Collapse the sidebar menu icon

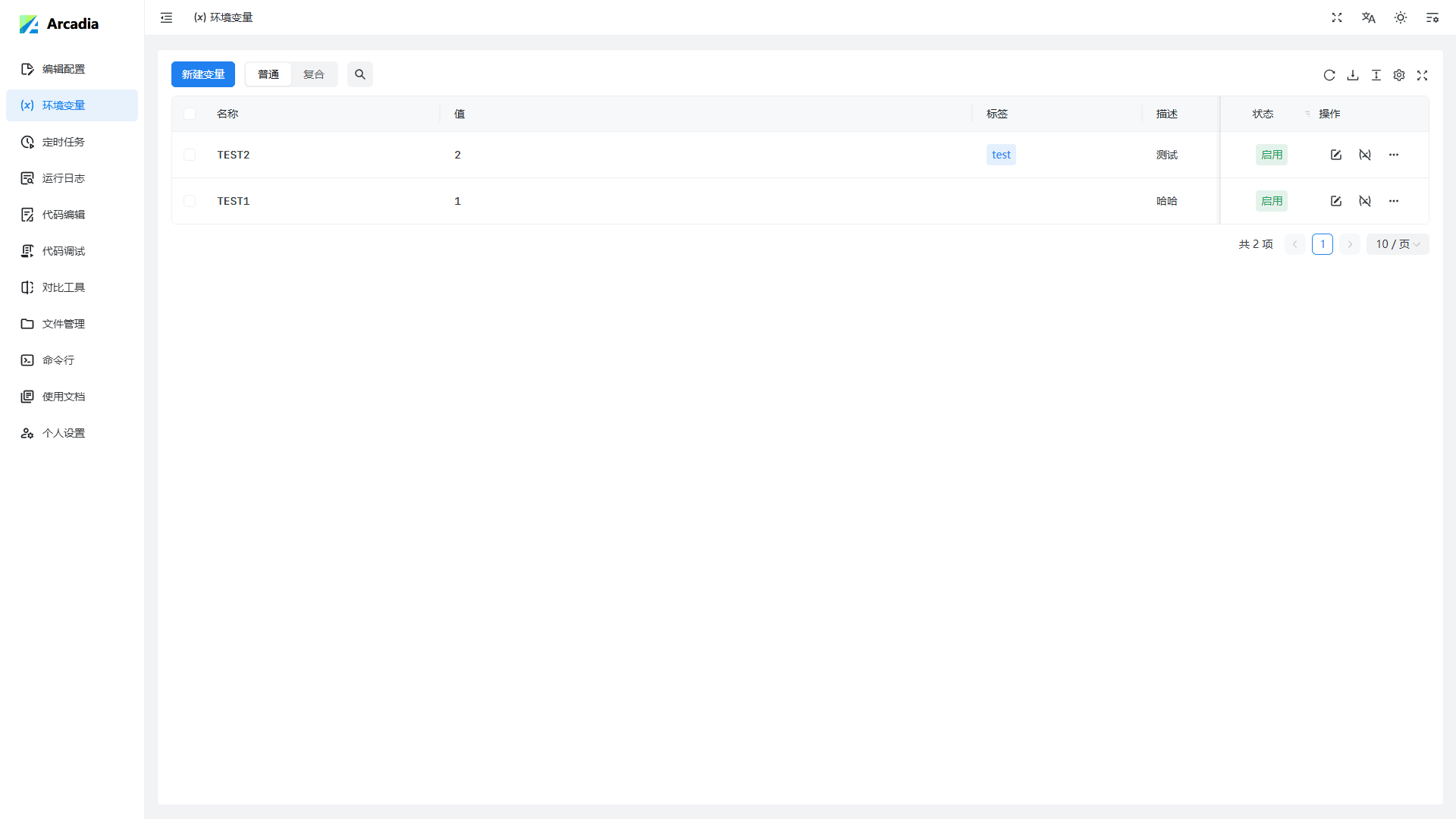pos(166,17)
